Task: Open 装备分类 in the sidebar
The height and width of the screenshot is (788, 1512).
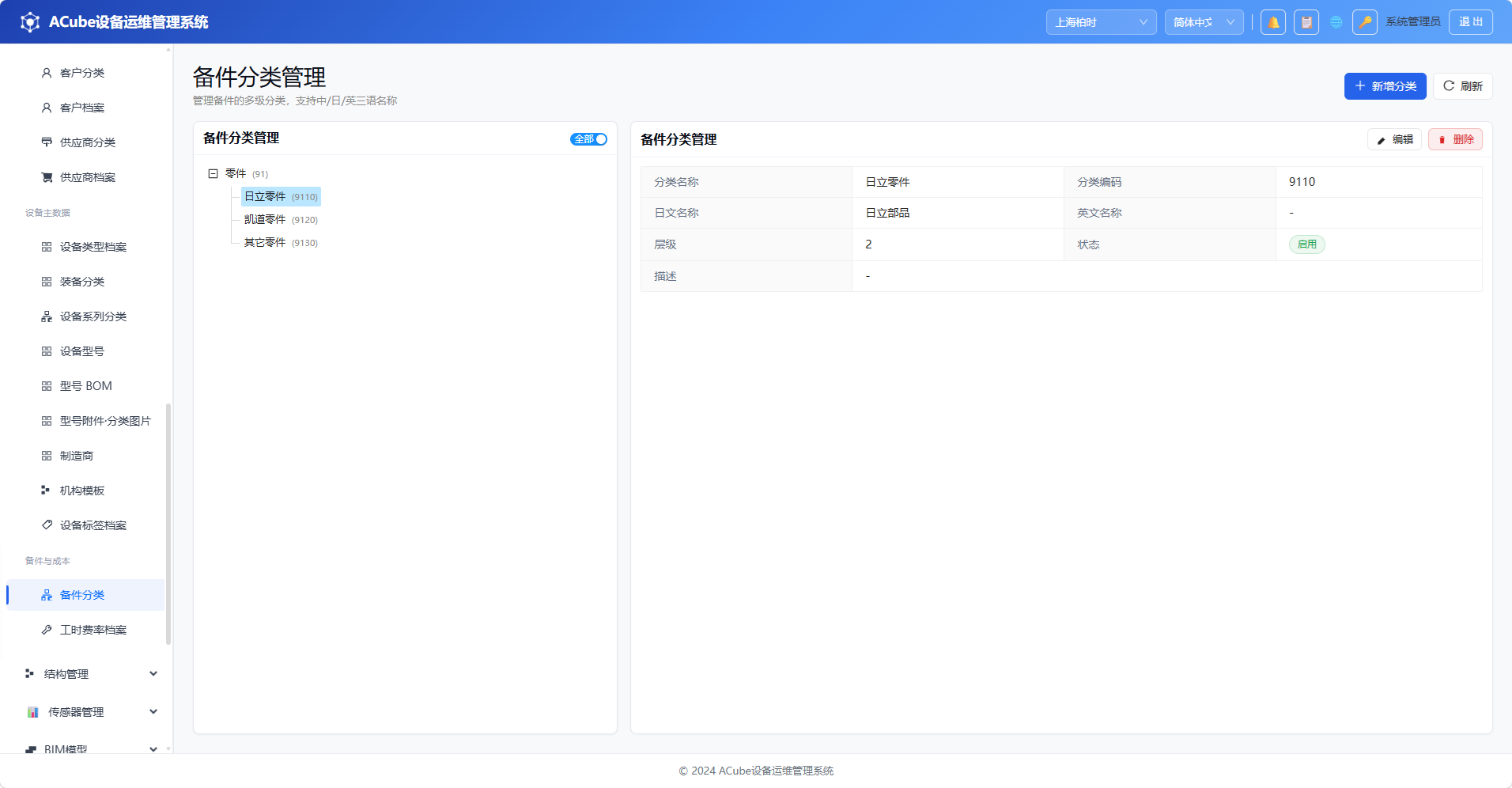Action: pos(85,282)
